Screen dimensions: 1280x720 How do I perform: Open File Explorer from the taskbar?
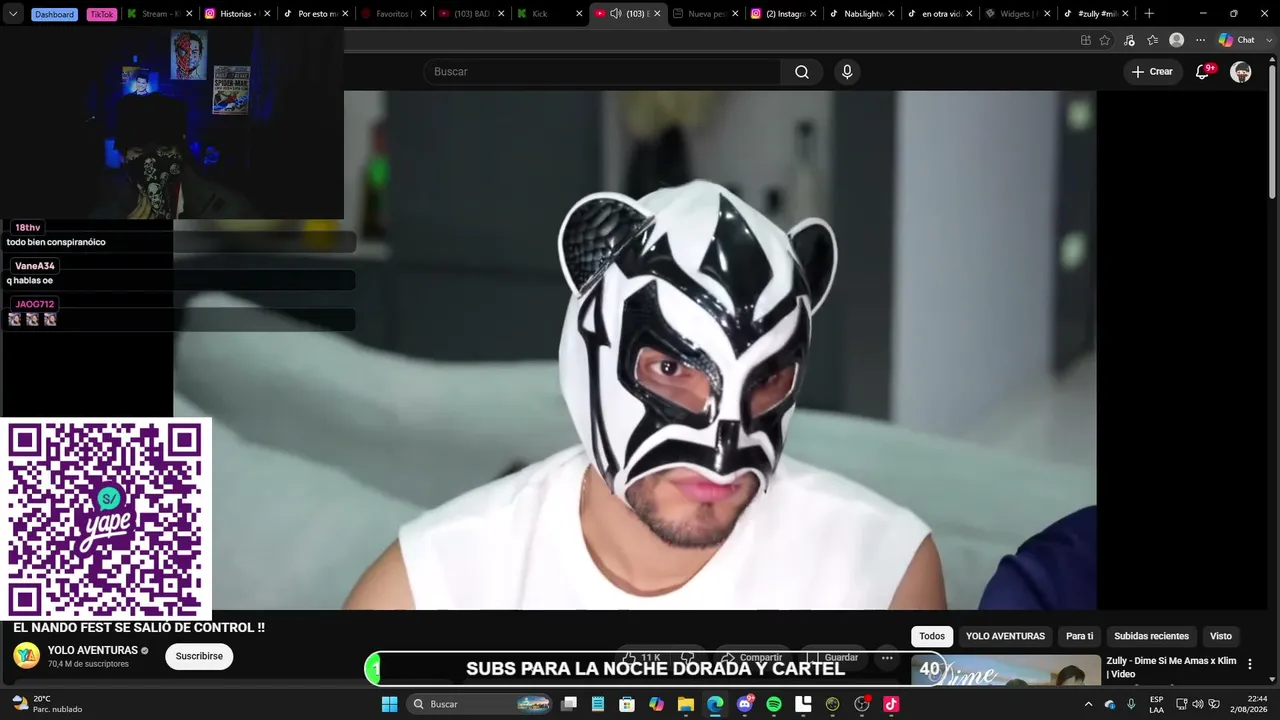tap(686, 704)
